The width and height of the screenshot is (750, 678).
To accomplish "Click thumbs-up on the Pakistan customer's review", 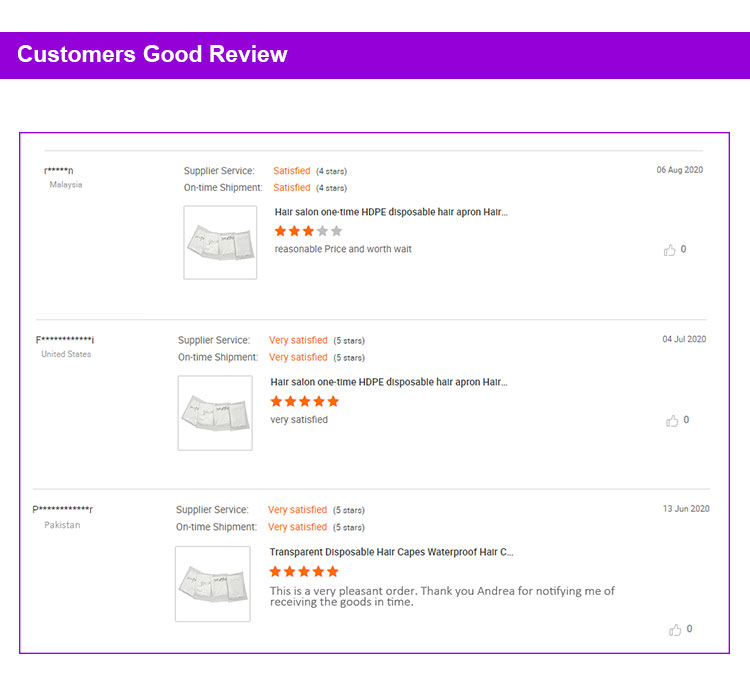I will [x=675, y=630].
